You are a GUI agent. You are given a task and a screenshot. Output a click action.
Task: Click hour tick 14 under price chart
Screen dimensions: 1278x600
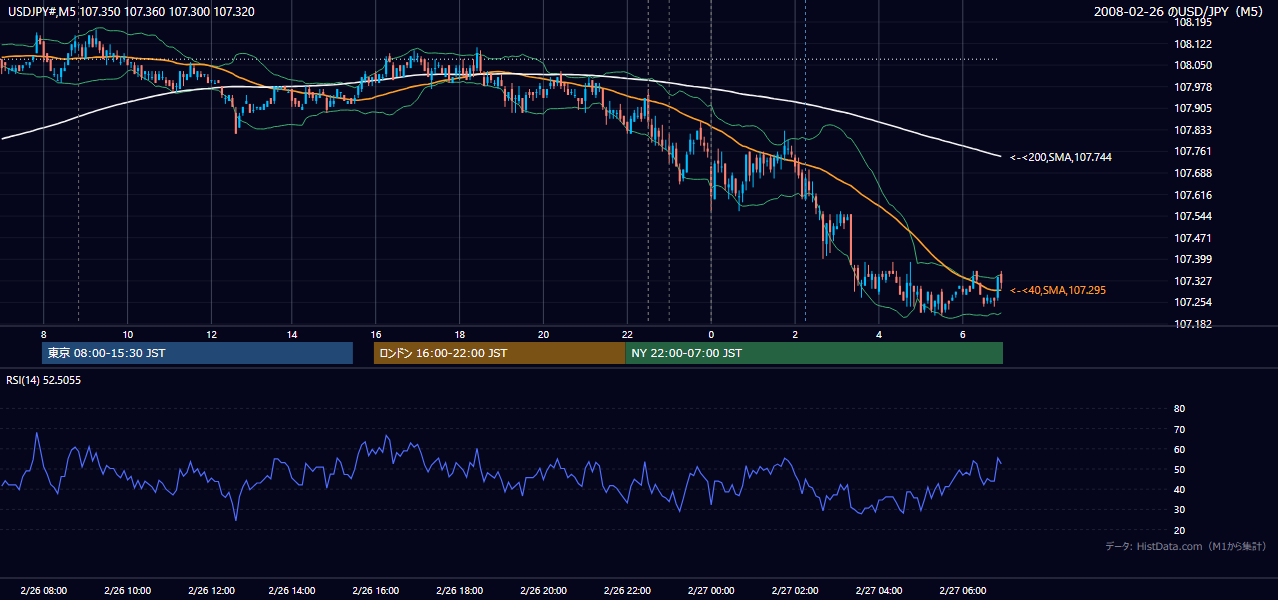tap(294, 334)
